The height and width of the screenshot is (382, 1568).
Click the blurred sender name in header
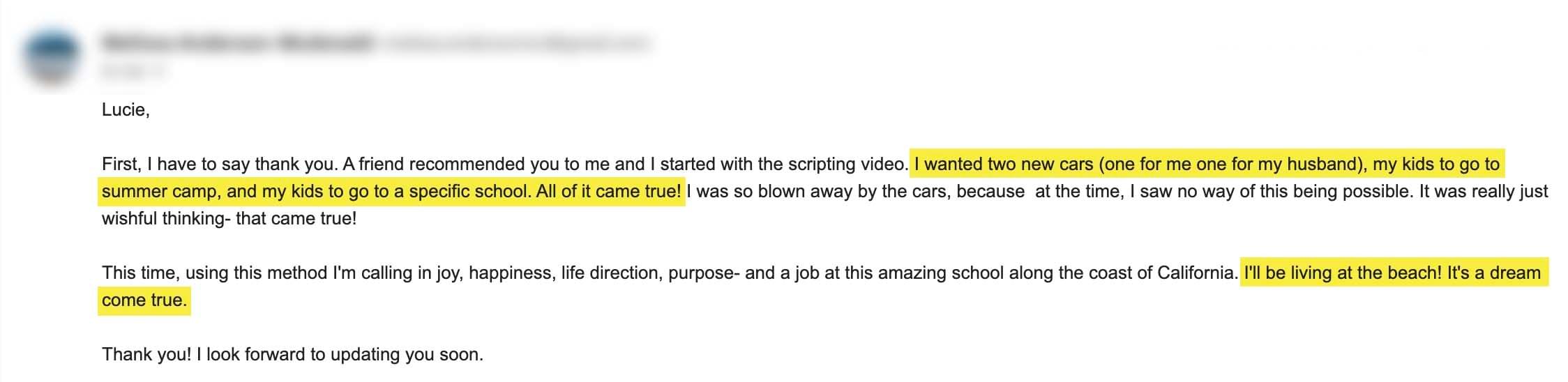(236, 43)
